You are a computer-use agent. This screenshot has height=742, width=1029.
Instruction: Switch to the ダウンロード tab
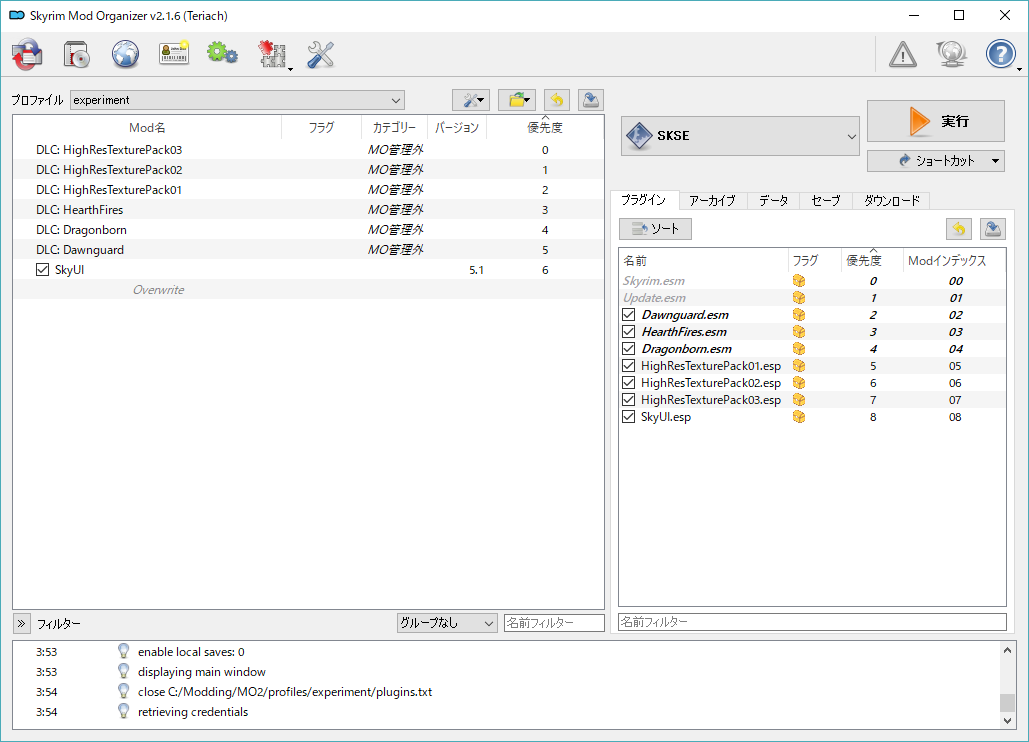coord(891,201)
